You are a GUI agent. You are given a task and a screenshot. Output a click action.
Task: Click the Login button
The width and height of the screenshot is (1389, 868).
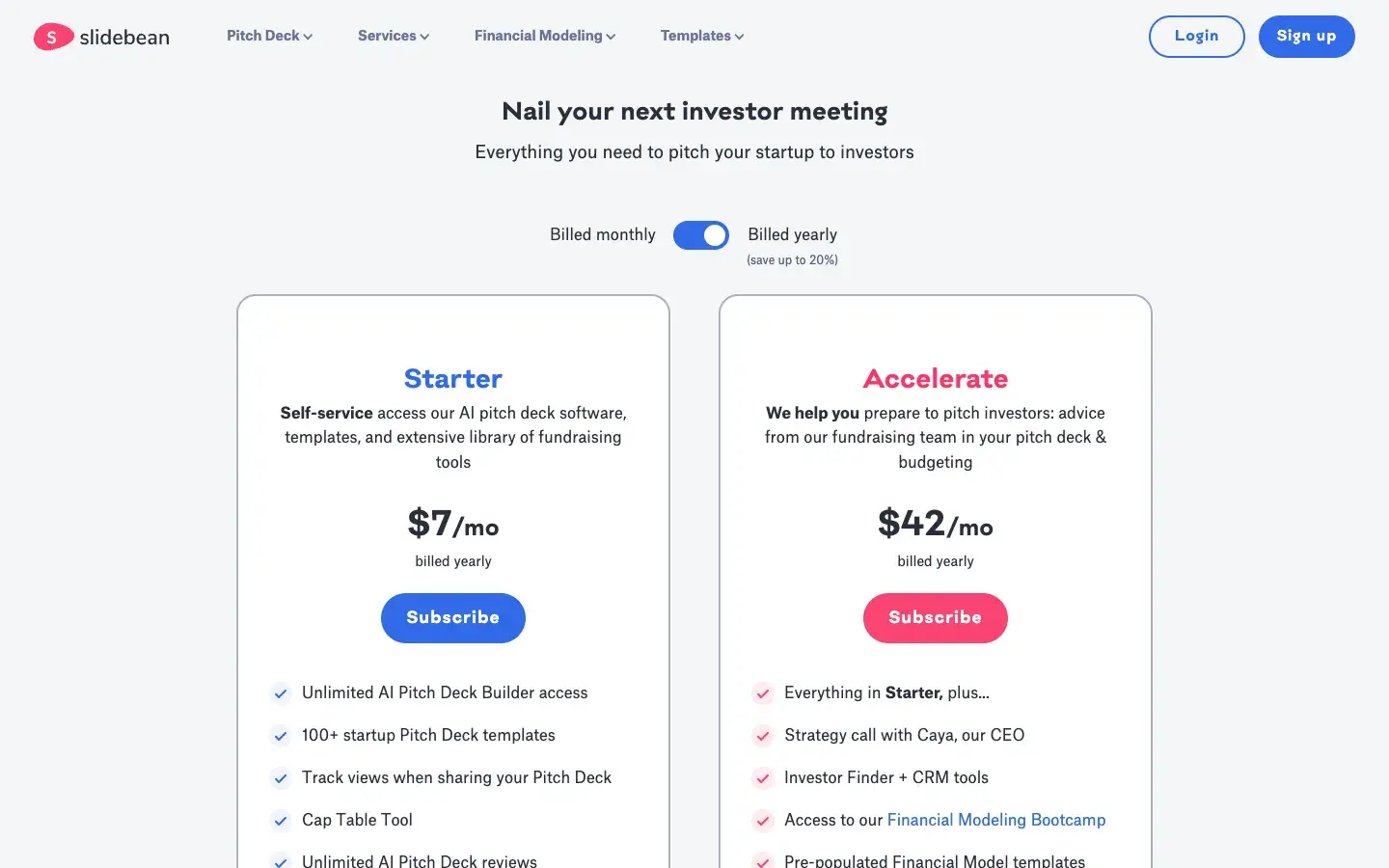click(x=1196, y=37)
